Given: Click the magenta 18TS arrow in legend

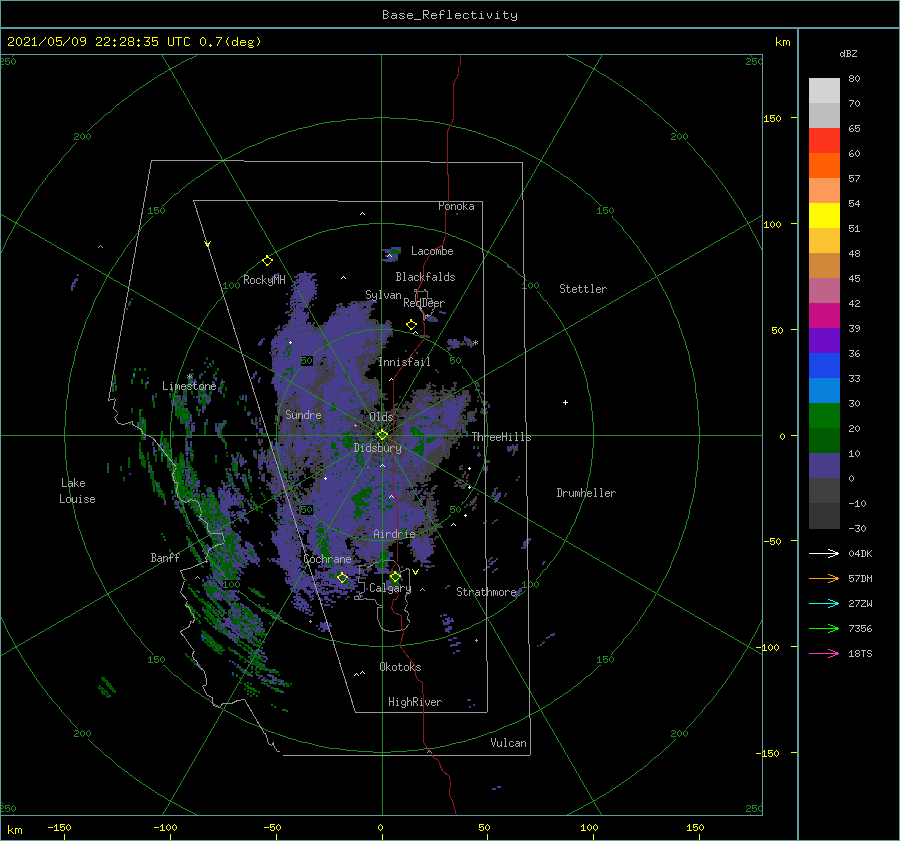Looking at the screenshot, I should tap(824, 653).
